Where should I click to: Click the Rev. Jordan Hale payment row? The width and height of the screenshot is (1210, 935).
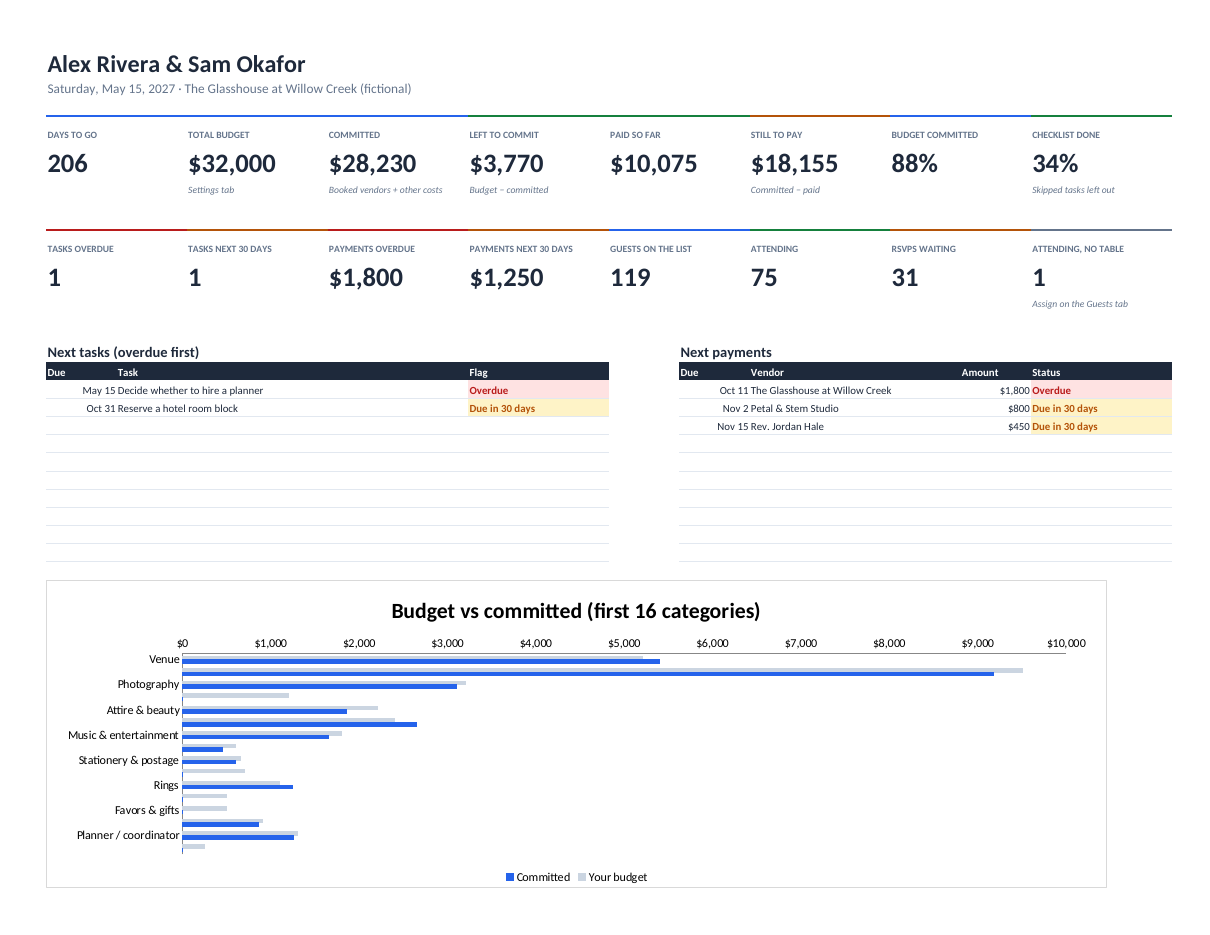[x=925, y=426]
